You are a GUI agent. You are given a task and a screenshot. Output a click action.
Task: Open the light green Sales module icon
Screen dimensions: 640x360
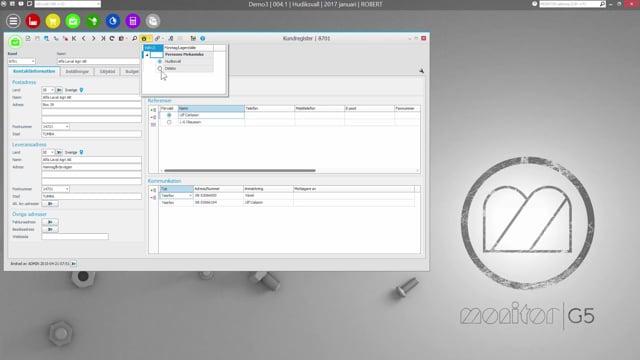pyautogui.click(x=73, y=21)
